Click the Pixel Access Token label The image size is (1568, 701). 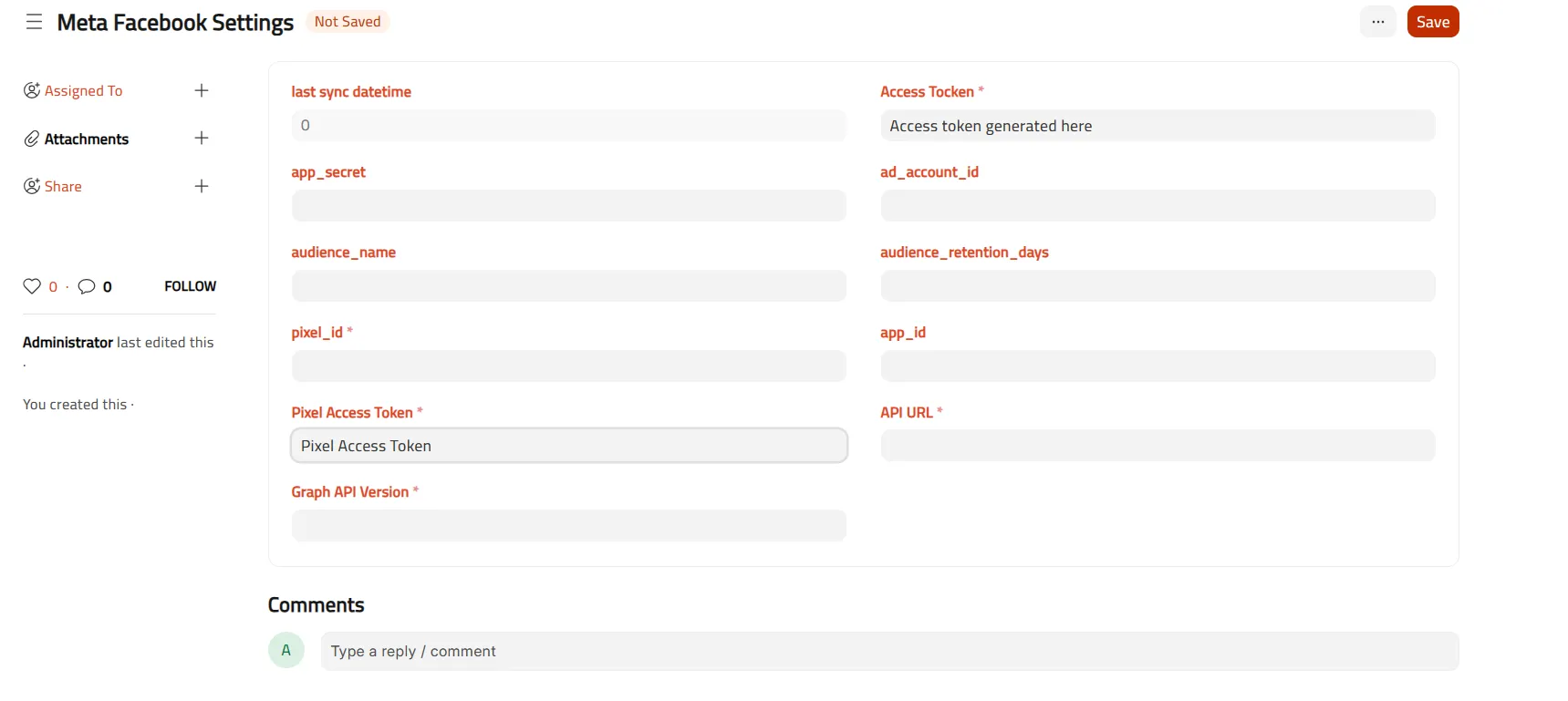[x=352, y=413]
